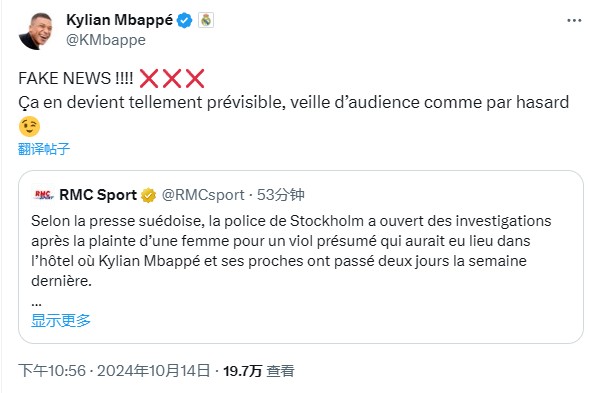Screen dimensions: 600x393
Task: Click RMC Sport's gold verified badge
Action: (148, 195)
